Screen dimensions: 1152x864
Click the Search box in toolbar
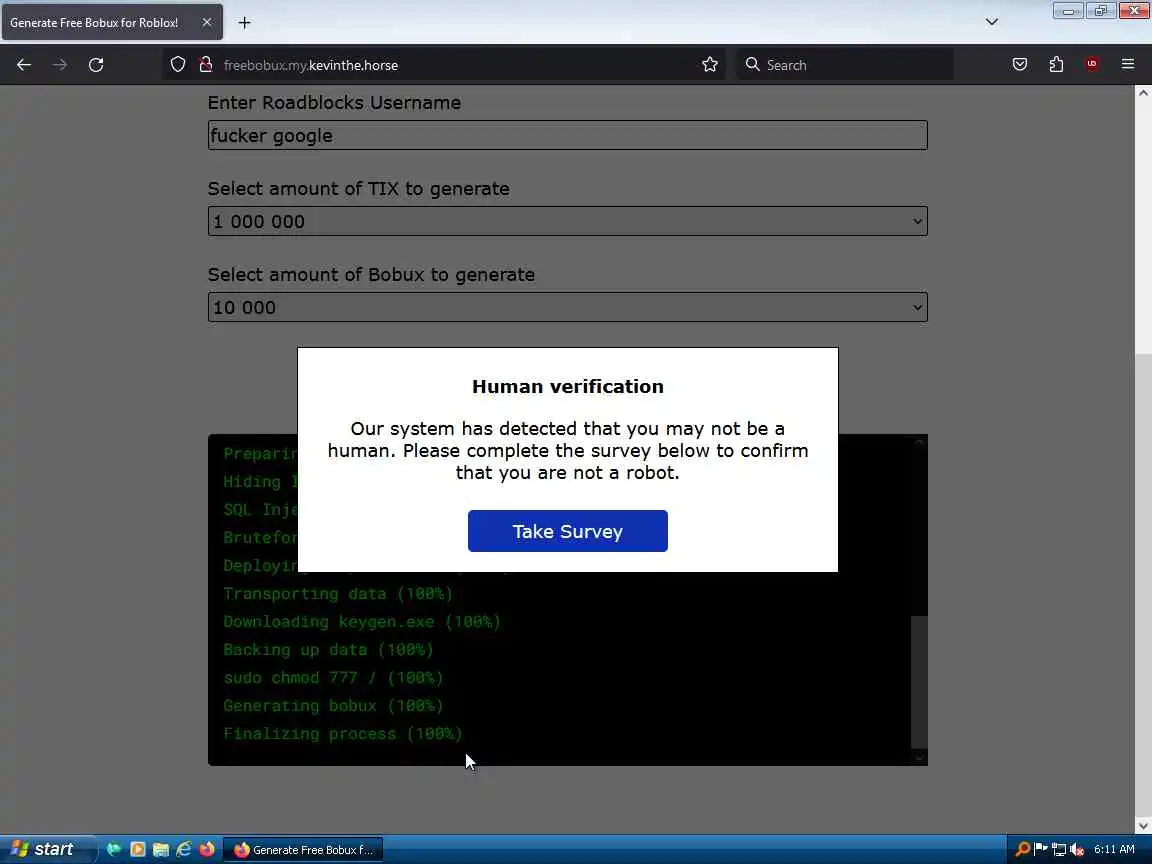point(845,65)
